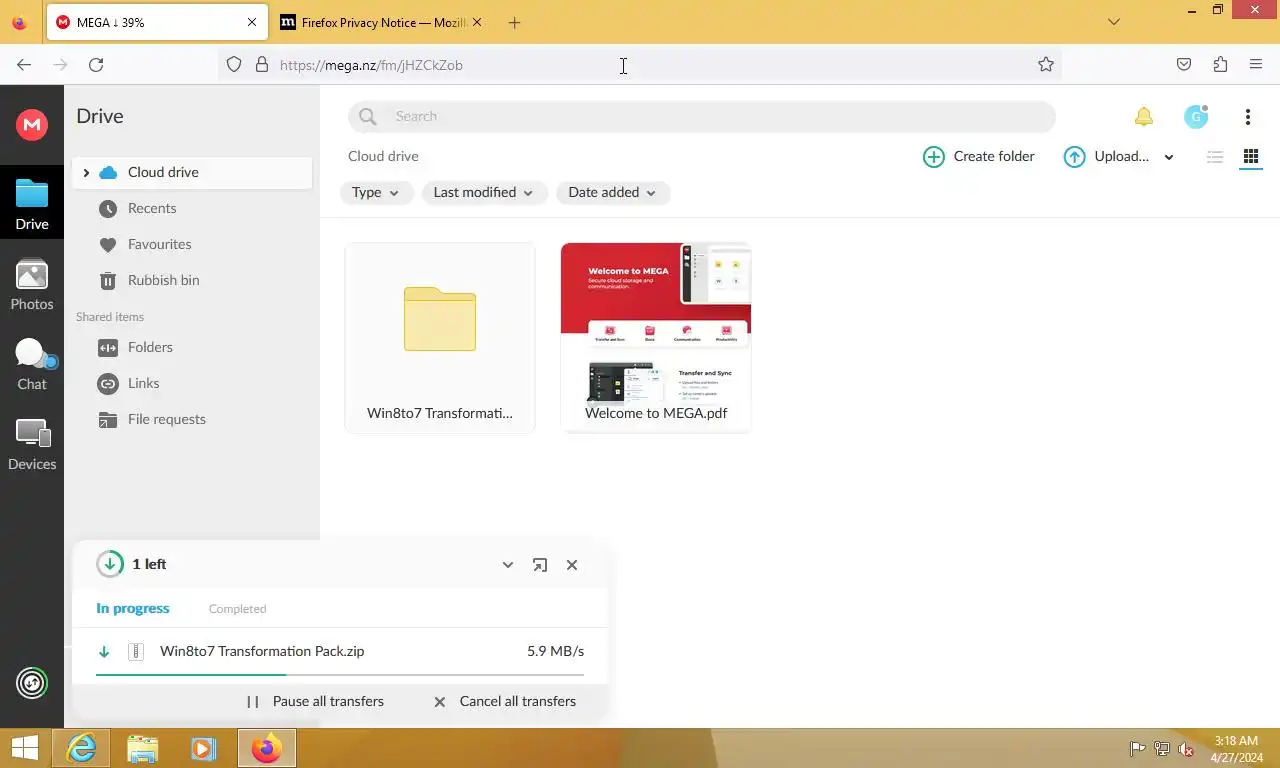Select the Win8to7 Transformation folder
Viewport: 1280px width, 768px height.
click(440, 338)
